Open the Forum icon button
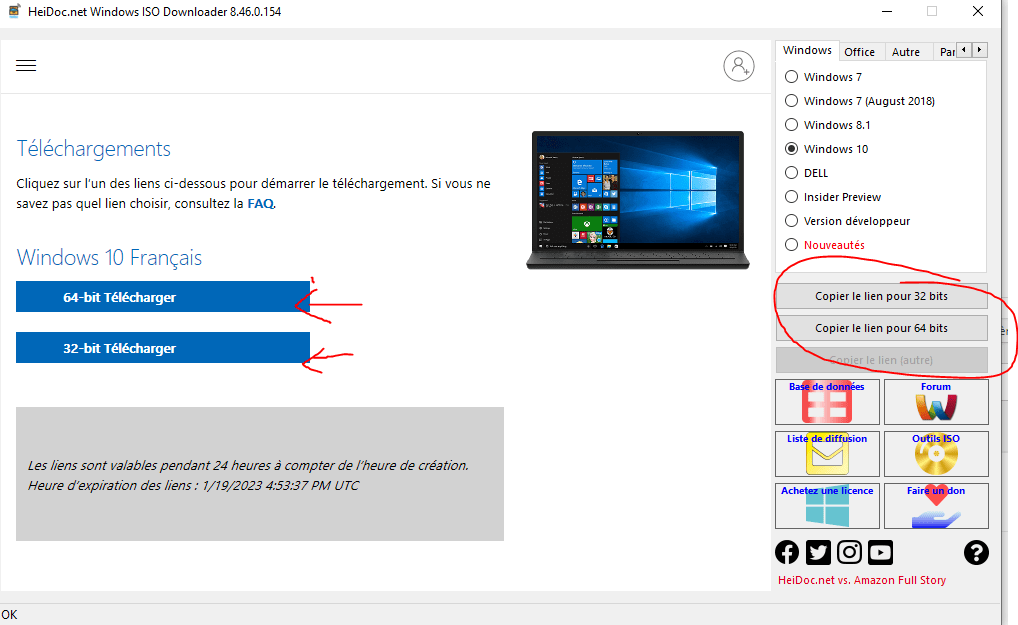 (x=936, y=402)
